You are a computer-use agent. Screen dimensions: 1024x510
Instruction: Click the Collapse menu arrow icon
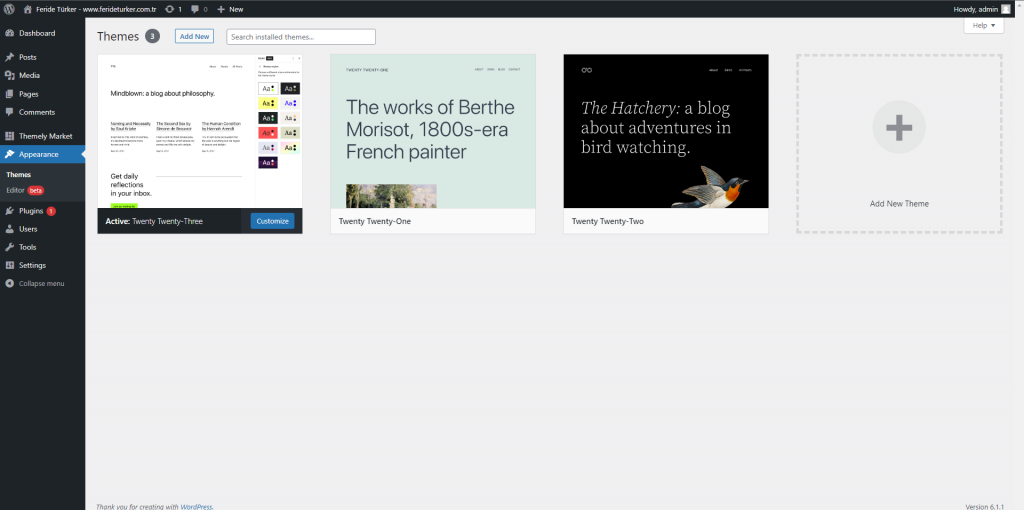[x=9, y=284]
